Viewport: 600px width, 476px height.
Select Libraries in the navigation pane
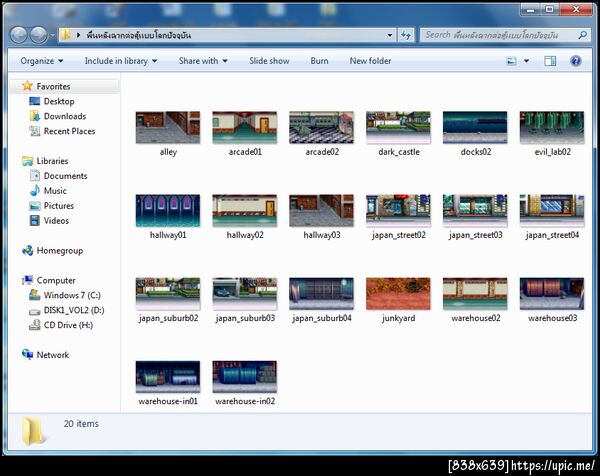pyautogui.click(x=52, y=161)
